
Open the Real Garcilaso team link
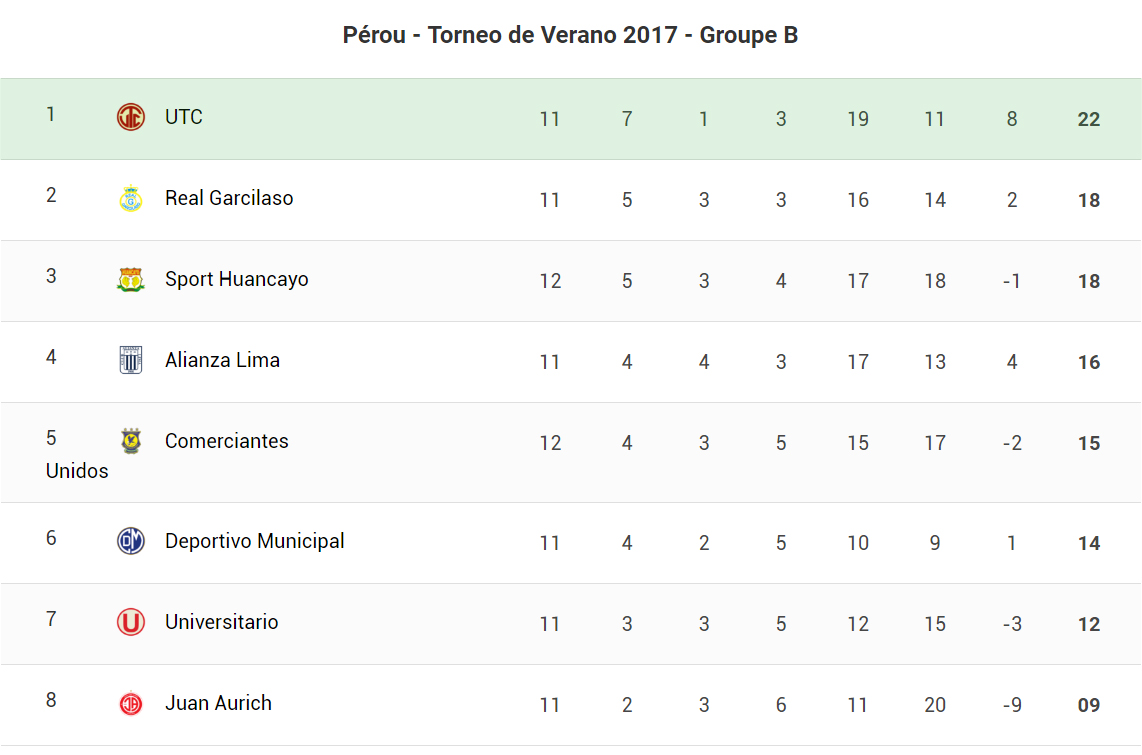tap(229, 198)
